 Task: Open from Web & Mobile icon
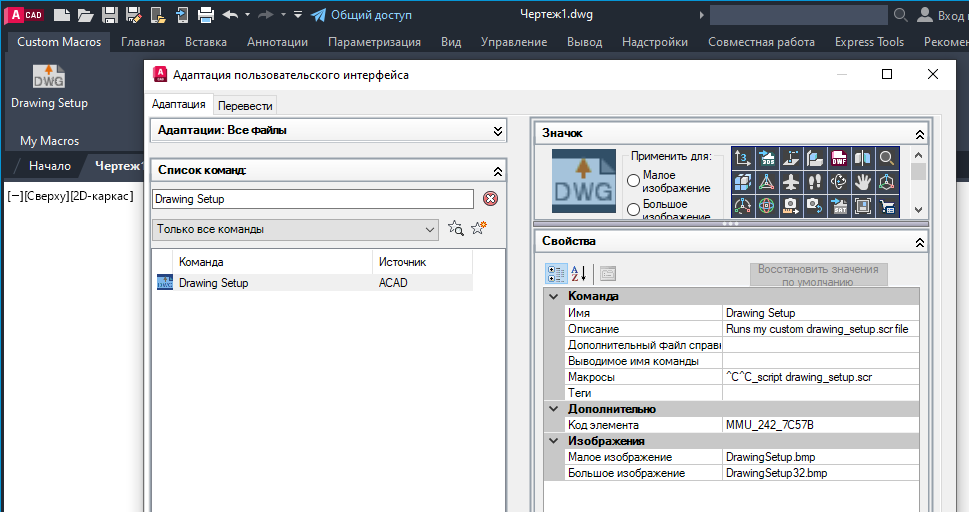(x=158, y=15)
